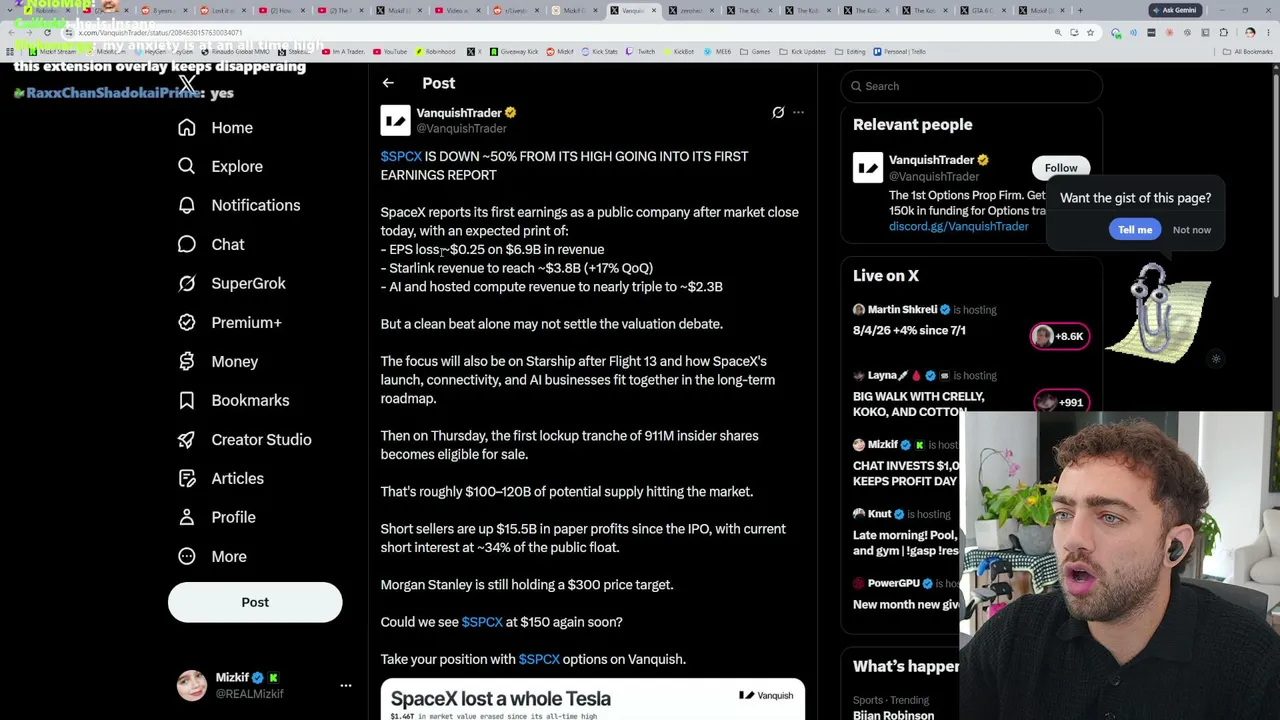This screenshot has height=720, width=1280.
Task: Click the white Post button in the sidebar
Action: click(255, 602)
